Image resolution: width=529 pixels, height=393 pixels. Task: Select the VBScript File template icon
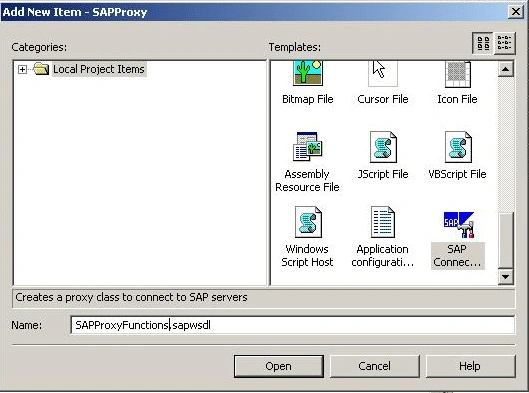click(458, 147)
